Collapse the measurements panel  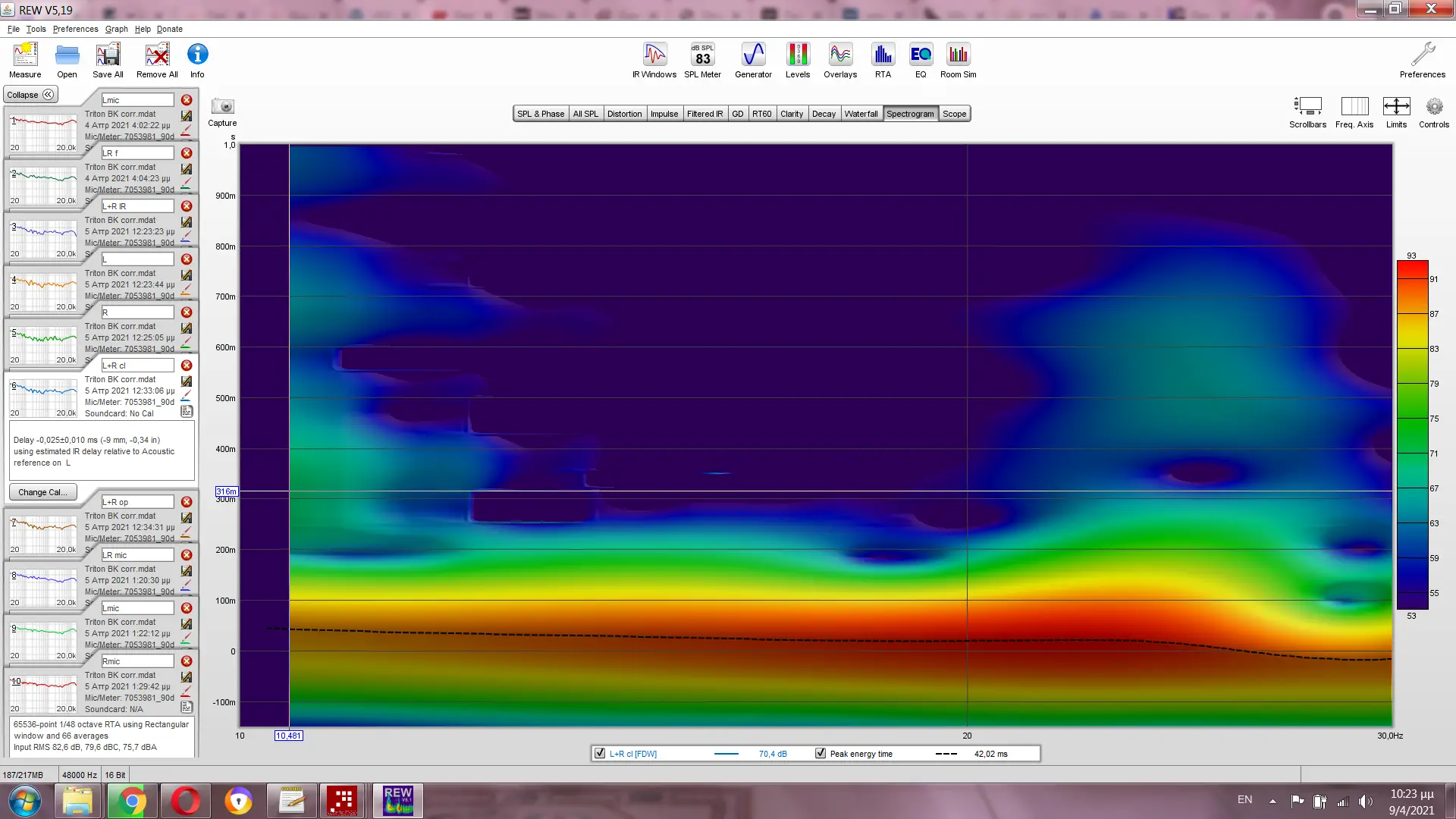pos(30,95)
